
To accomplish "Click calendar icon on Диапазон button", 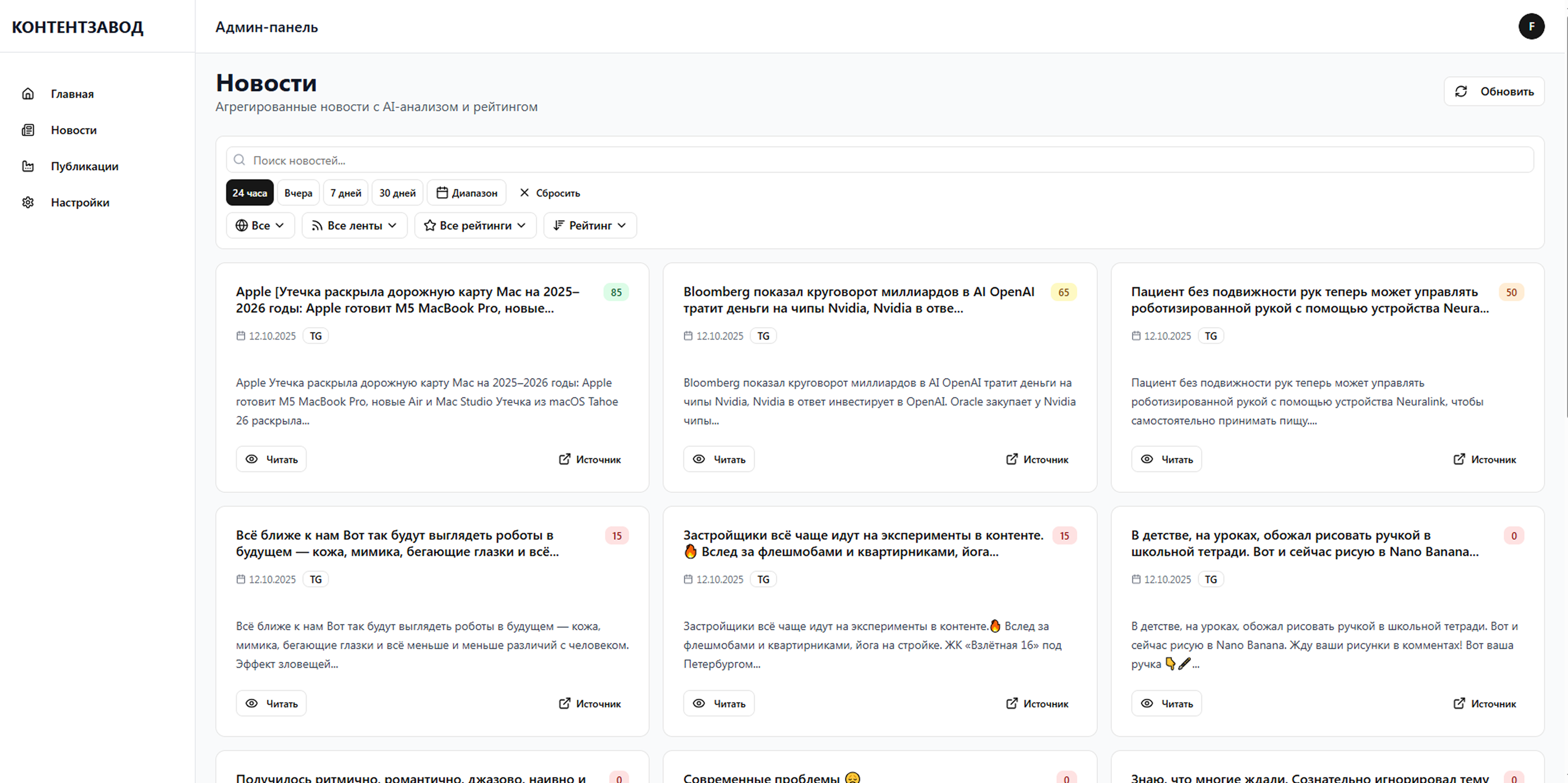I will click(x=442, y=192).
